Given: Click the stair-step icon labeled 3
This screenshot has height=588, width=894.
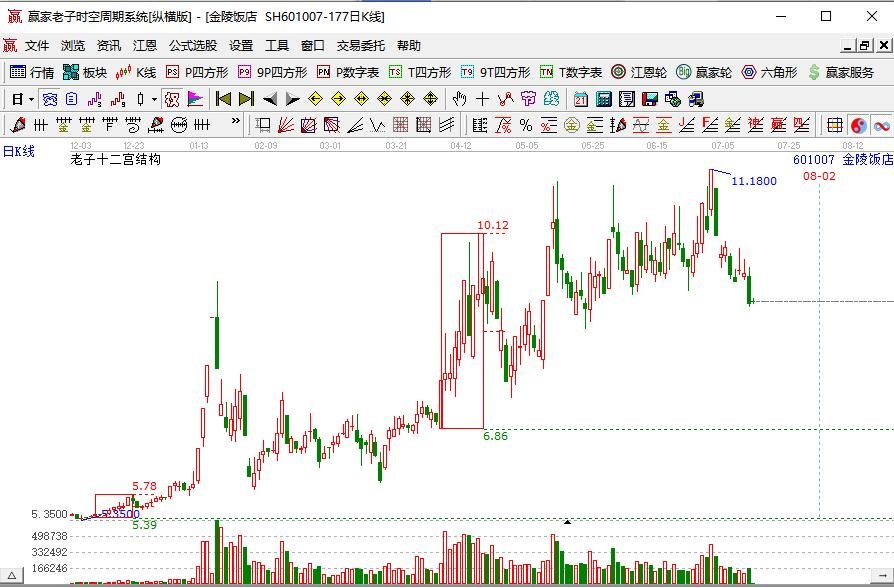Looking at the screenshot, I should pyautogui.click(x=95, y=99).
